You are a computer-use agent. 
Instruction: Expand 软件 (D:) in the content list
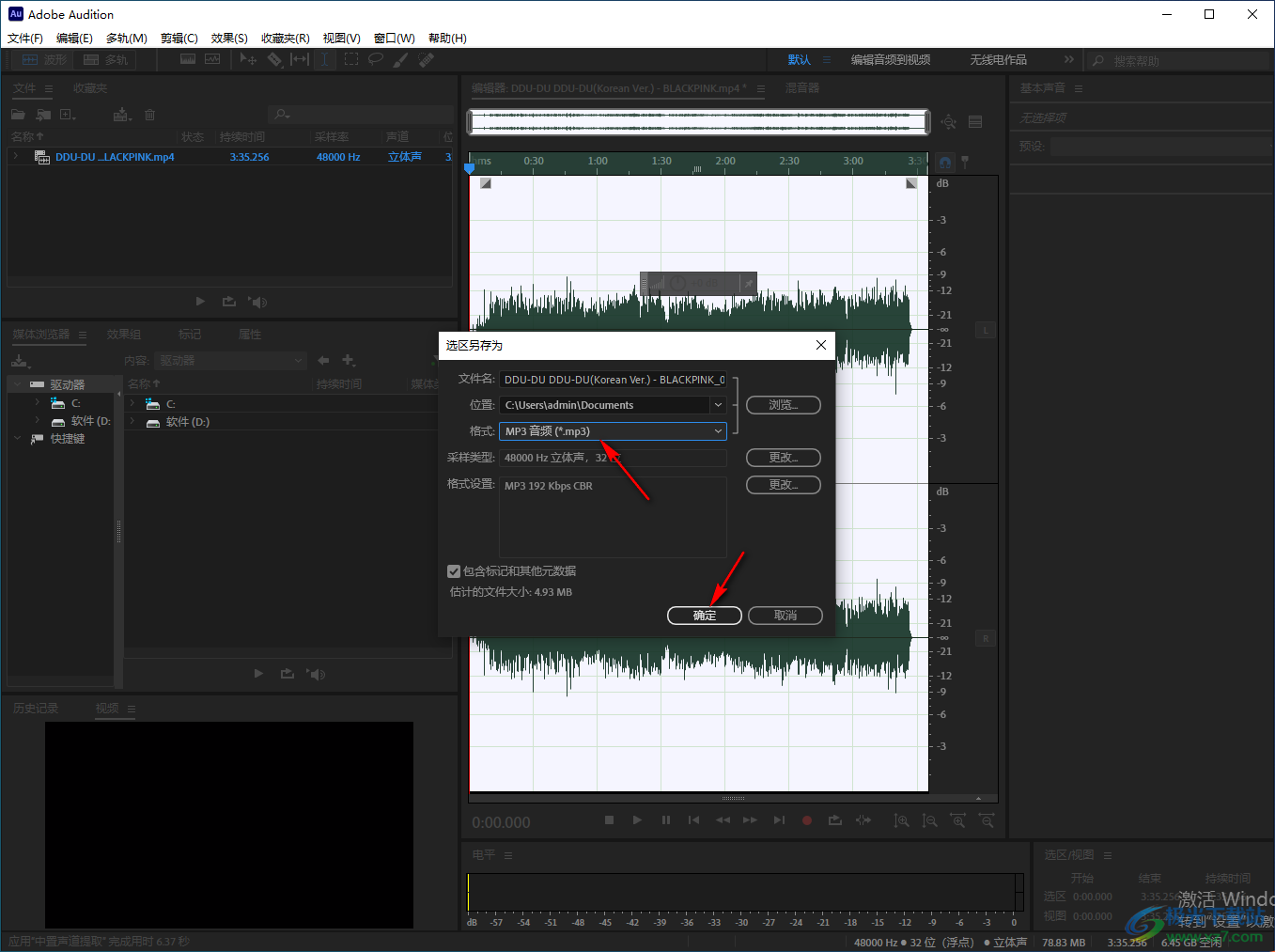(x=132, y=422)
